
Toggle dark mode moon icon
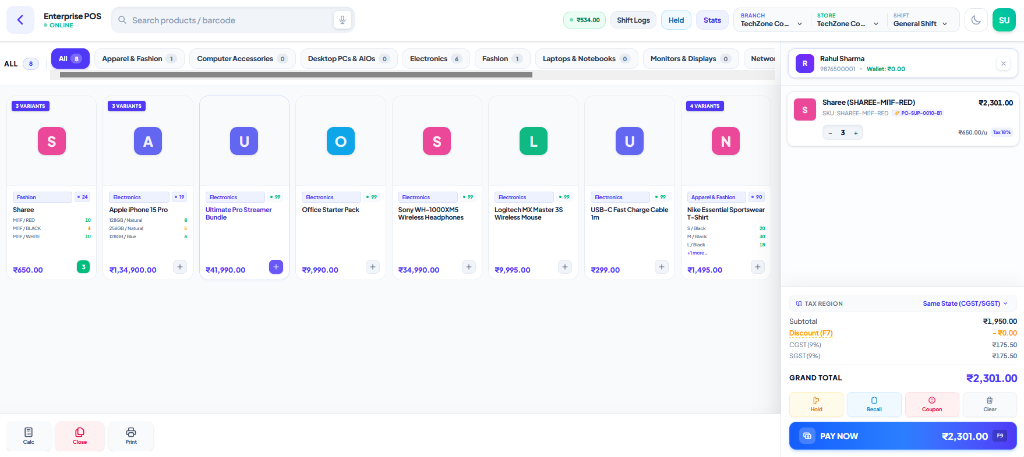[x=976, y=20]
